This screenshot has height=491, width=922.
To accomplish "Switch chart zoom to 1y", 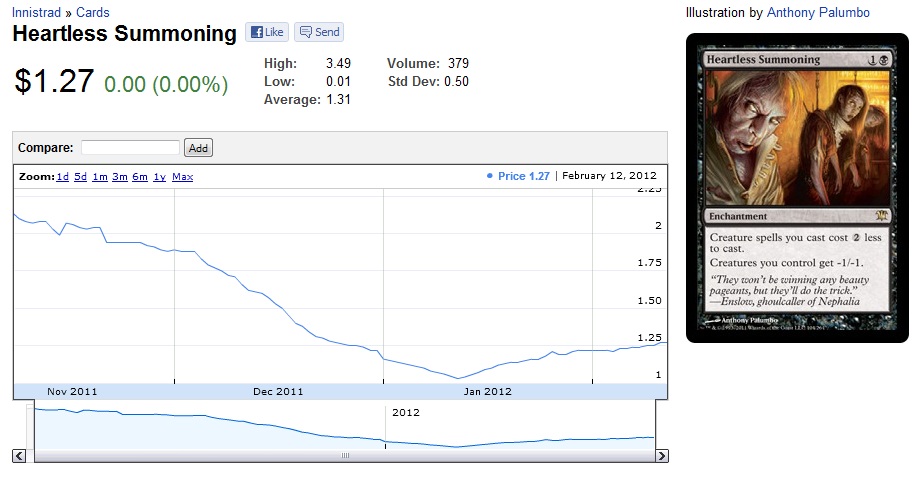I will pos(159,177).
